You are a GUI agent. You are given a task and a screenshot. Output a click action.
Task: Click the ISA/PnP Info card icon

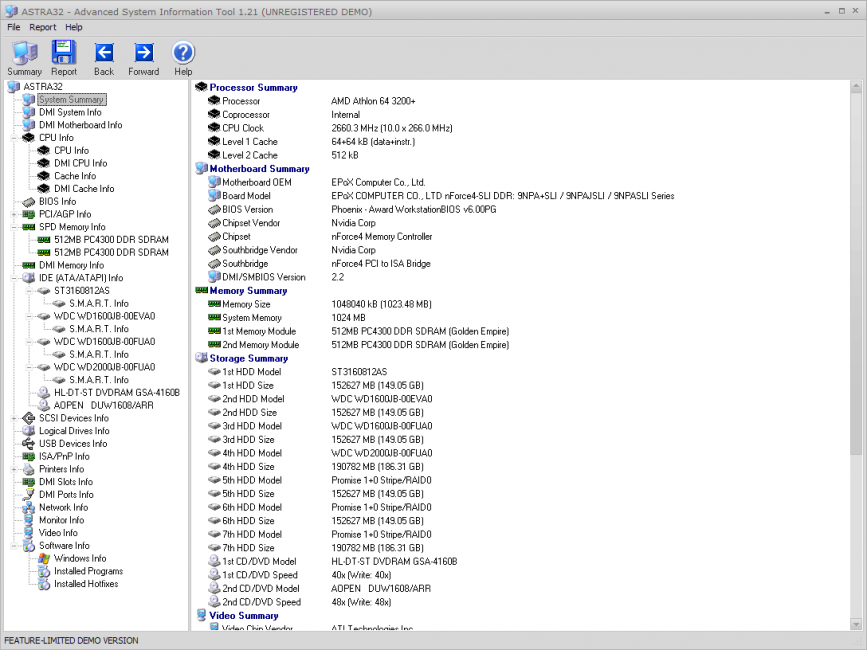[29, 457]
